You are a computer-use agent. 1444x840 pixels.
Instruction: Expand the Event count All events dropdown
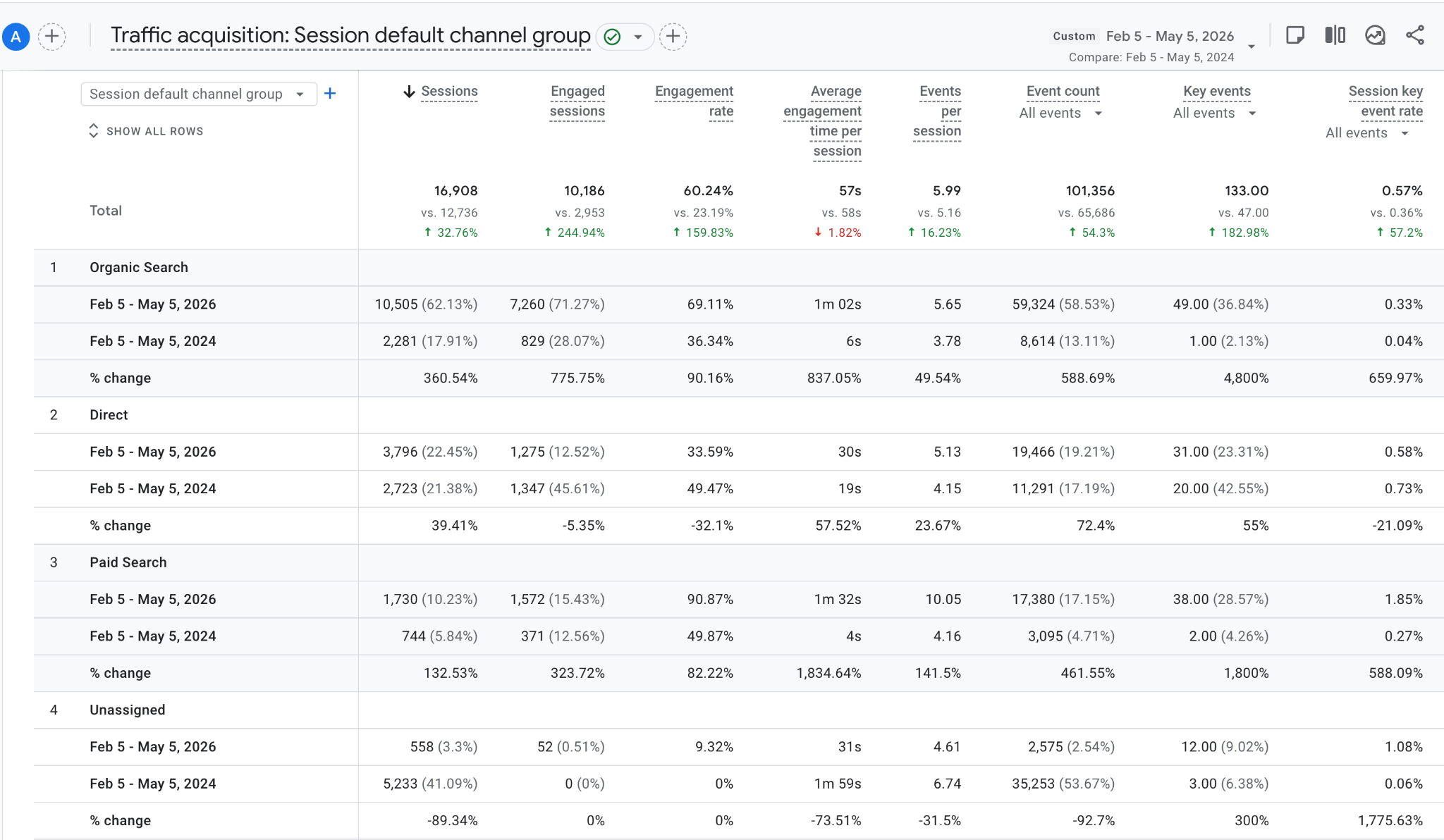pyautogui.click(x=1060, y=113)
